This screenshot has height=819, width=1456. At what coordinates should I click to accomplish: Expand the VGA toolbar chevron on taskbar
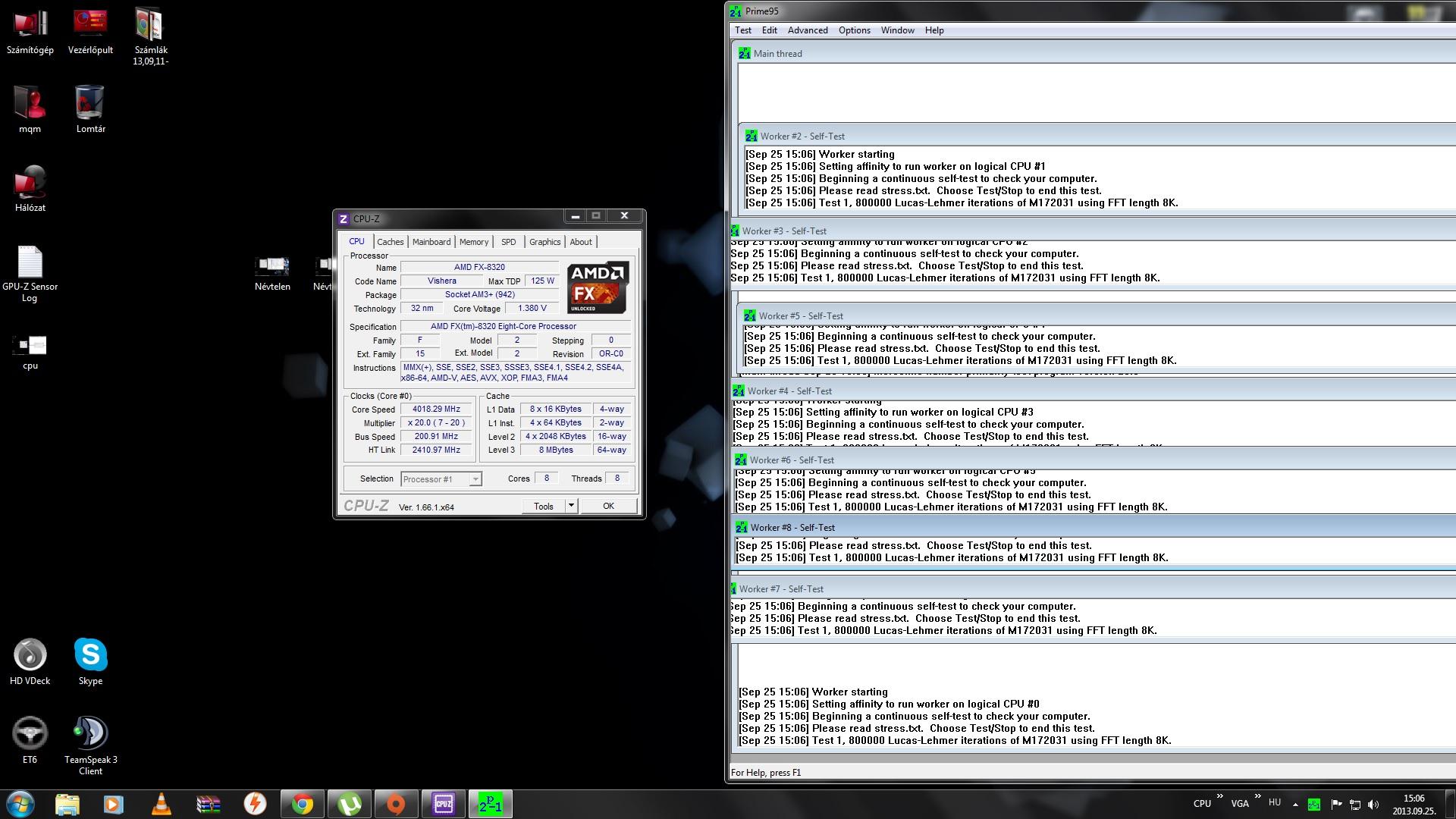click(1257, 796)
